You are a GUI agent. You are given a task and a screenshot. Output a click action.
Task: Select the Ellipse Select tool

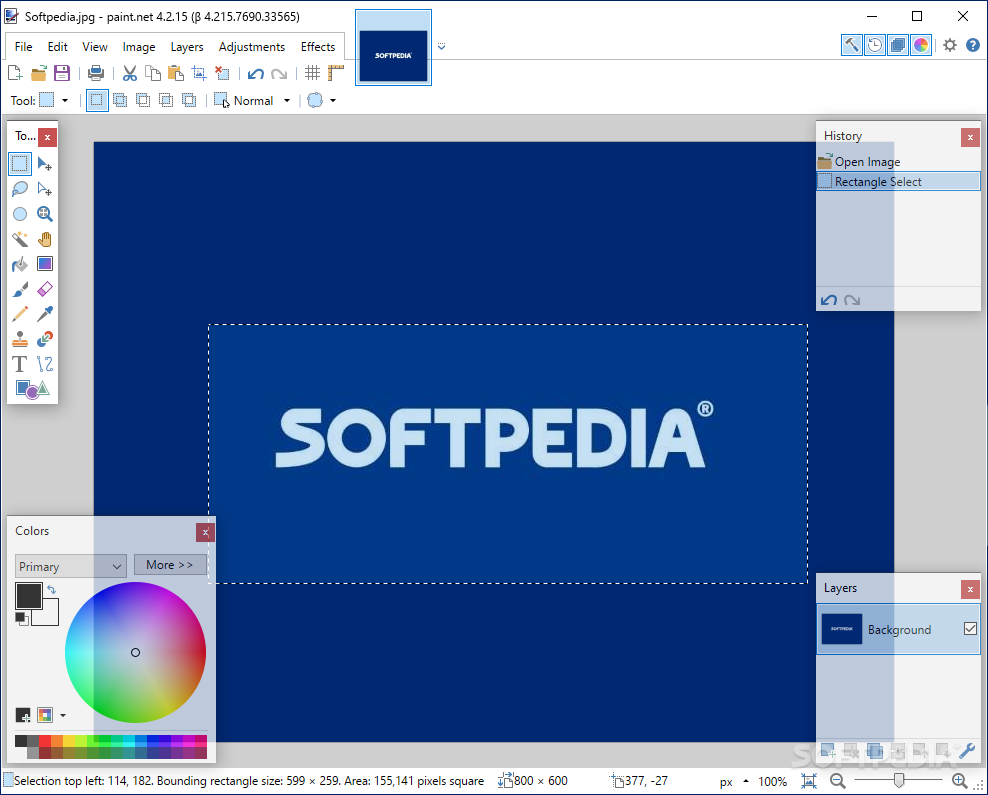20,214
